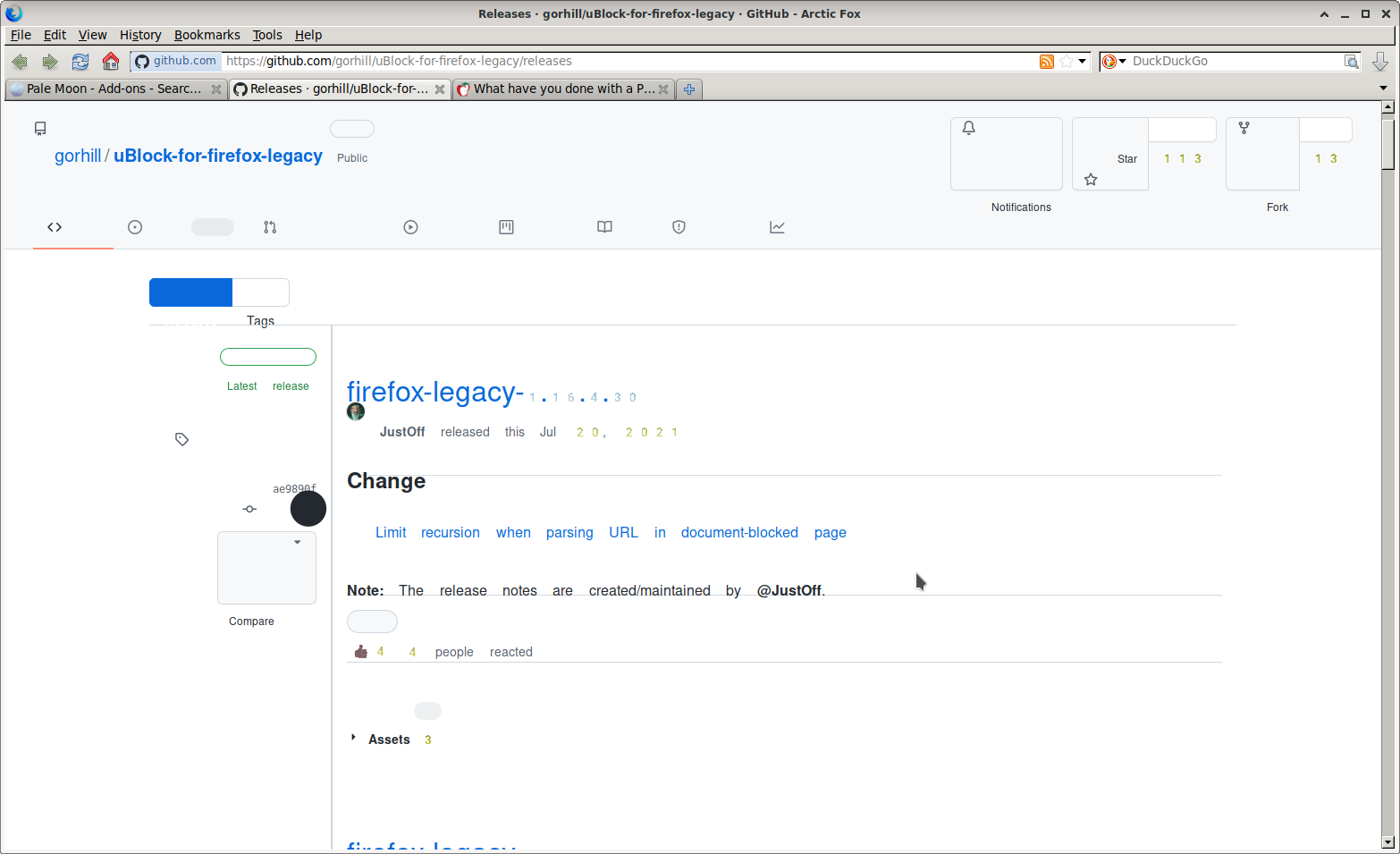The image size is (1400, 854).
Task: Click the commit icon near ae9890f
Action: tap(249, 509)
